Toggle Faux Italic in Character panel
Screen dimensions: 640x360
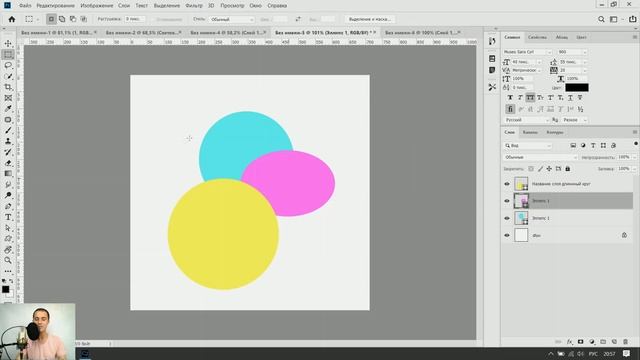point(520,98)
